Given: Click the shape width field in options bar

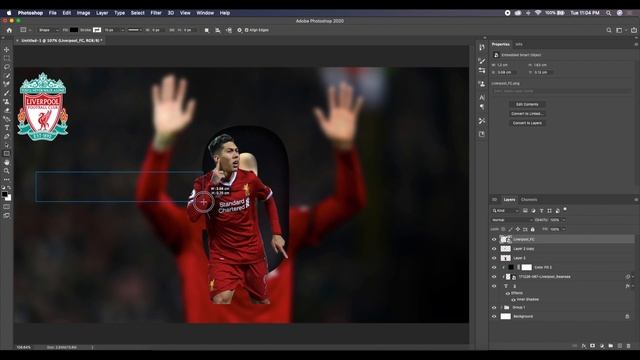Looking at the screenshot, I should click(x=157, y=30).
